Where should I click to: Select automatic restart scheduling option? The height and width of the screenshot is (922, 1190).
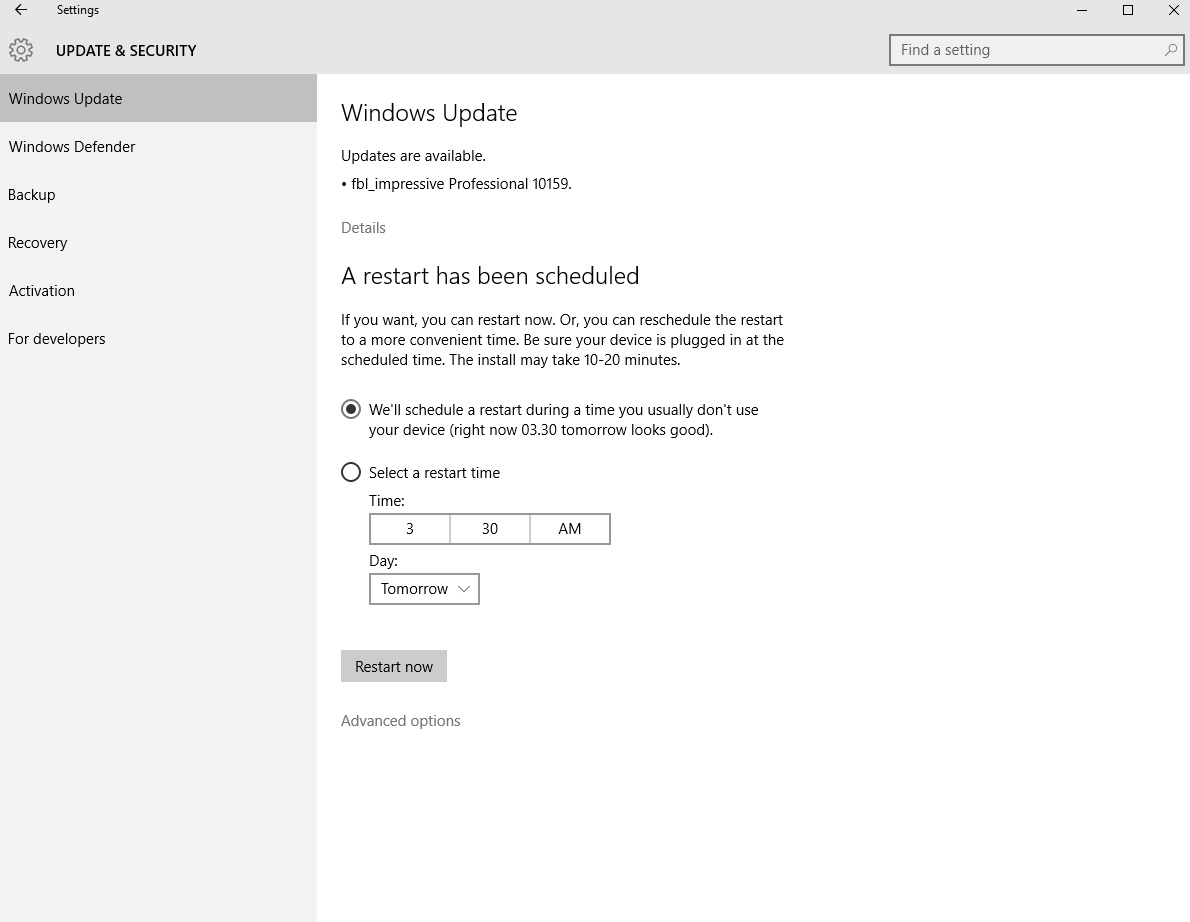click(x=351, y=410)
